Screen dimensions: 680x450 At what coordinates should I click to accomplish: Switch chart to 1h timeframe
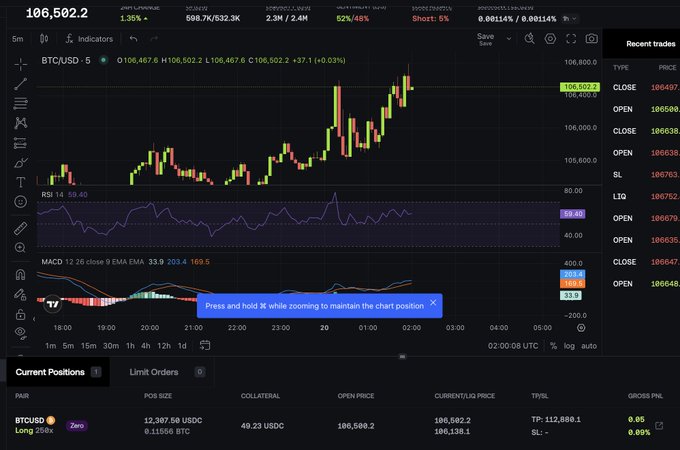(x=130, y=346)
